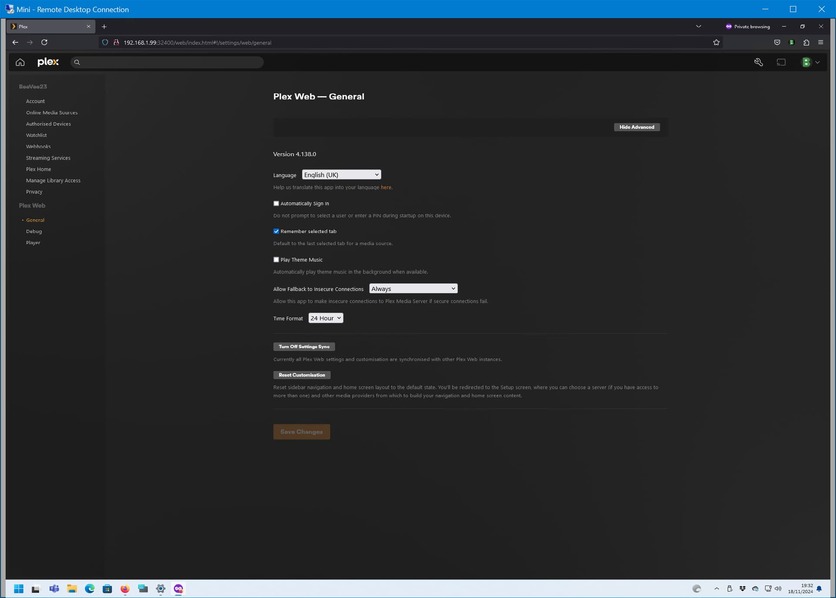
Task: Reload the page with refresh icon
Action: (44, 42)
